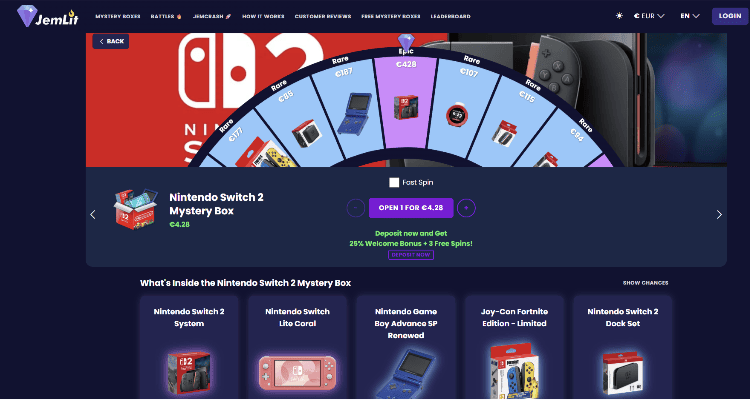Go to the Leaderboard page
The image size is (750, 400).
point(450,16)
